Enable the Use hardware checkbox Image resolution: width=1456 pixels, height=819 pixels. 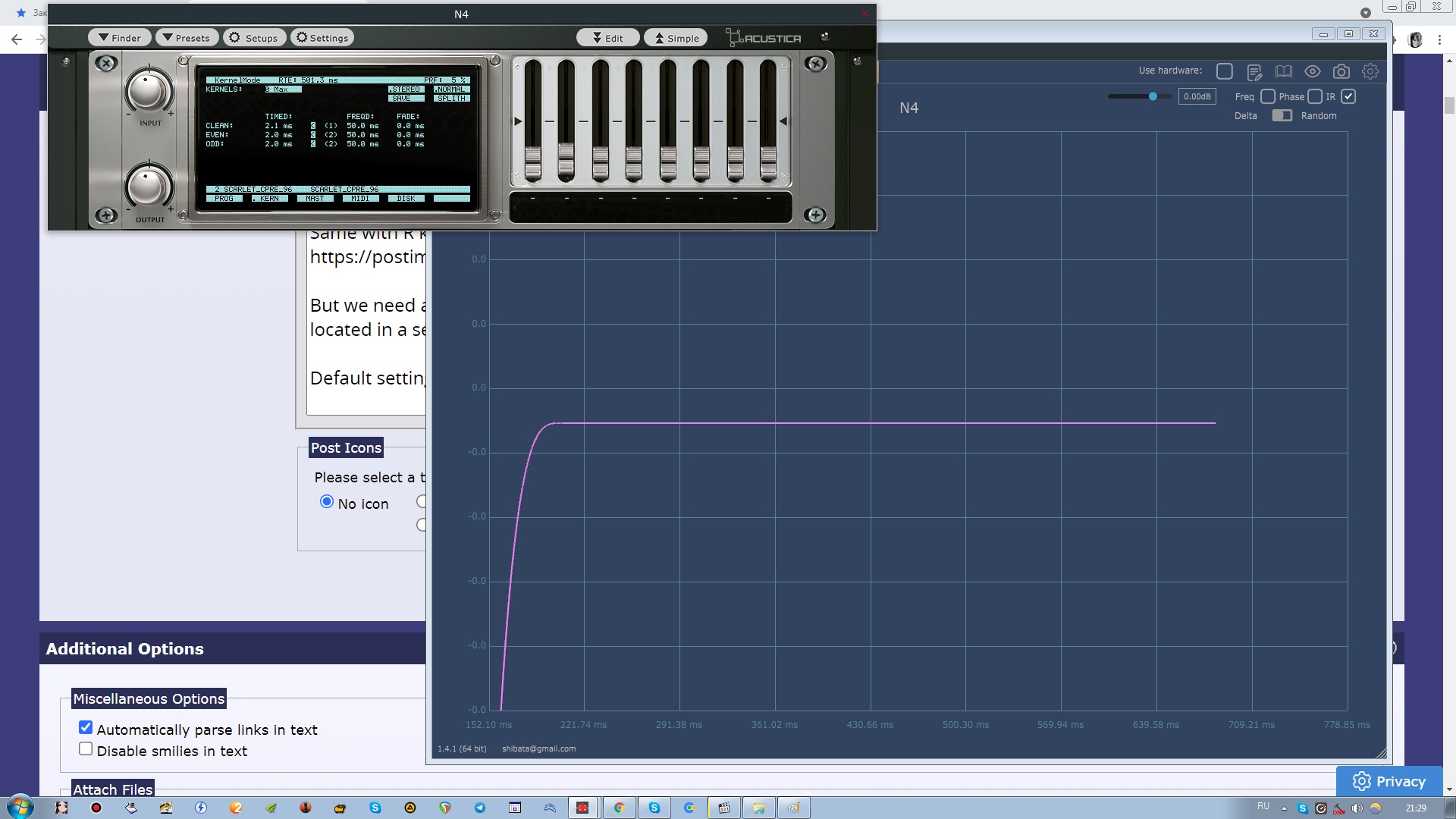pos(1224,71)
